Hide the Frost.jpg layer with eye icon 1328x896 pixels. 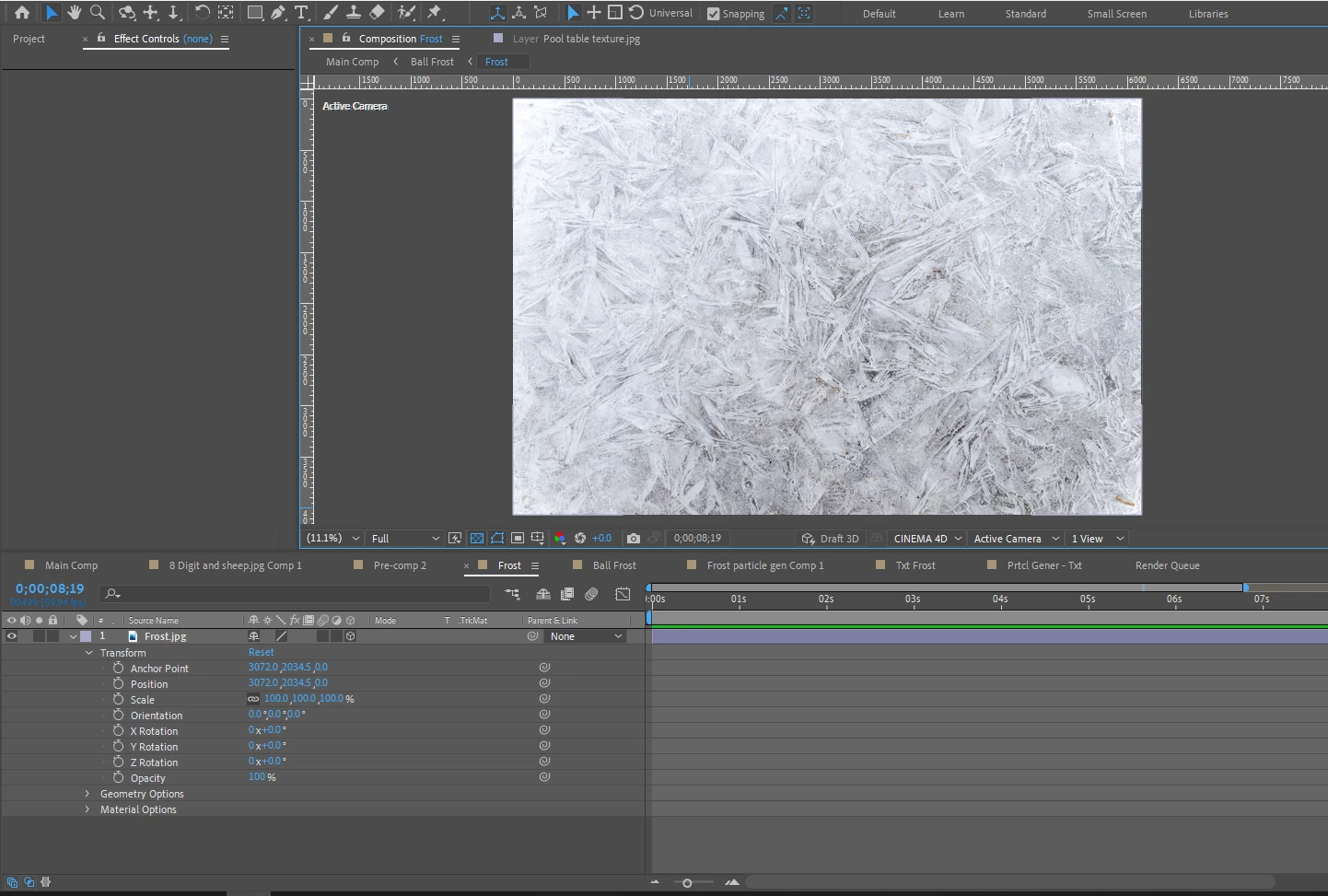click(x=12, y=636)
